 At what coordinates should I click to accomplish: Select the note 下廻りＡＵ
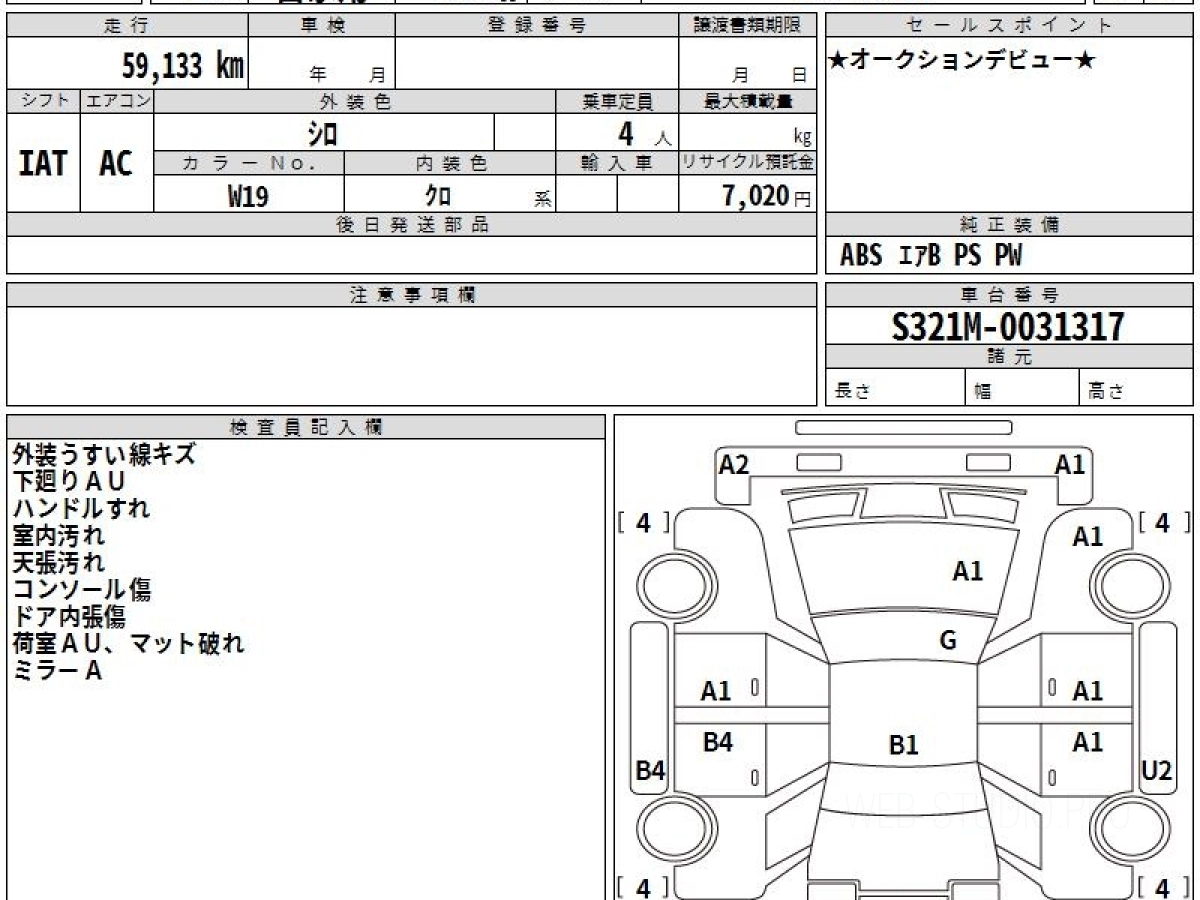coord(69,481)
